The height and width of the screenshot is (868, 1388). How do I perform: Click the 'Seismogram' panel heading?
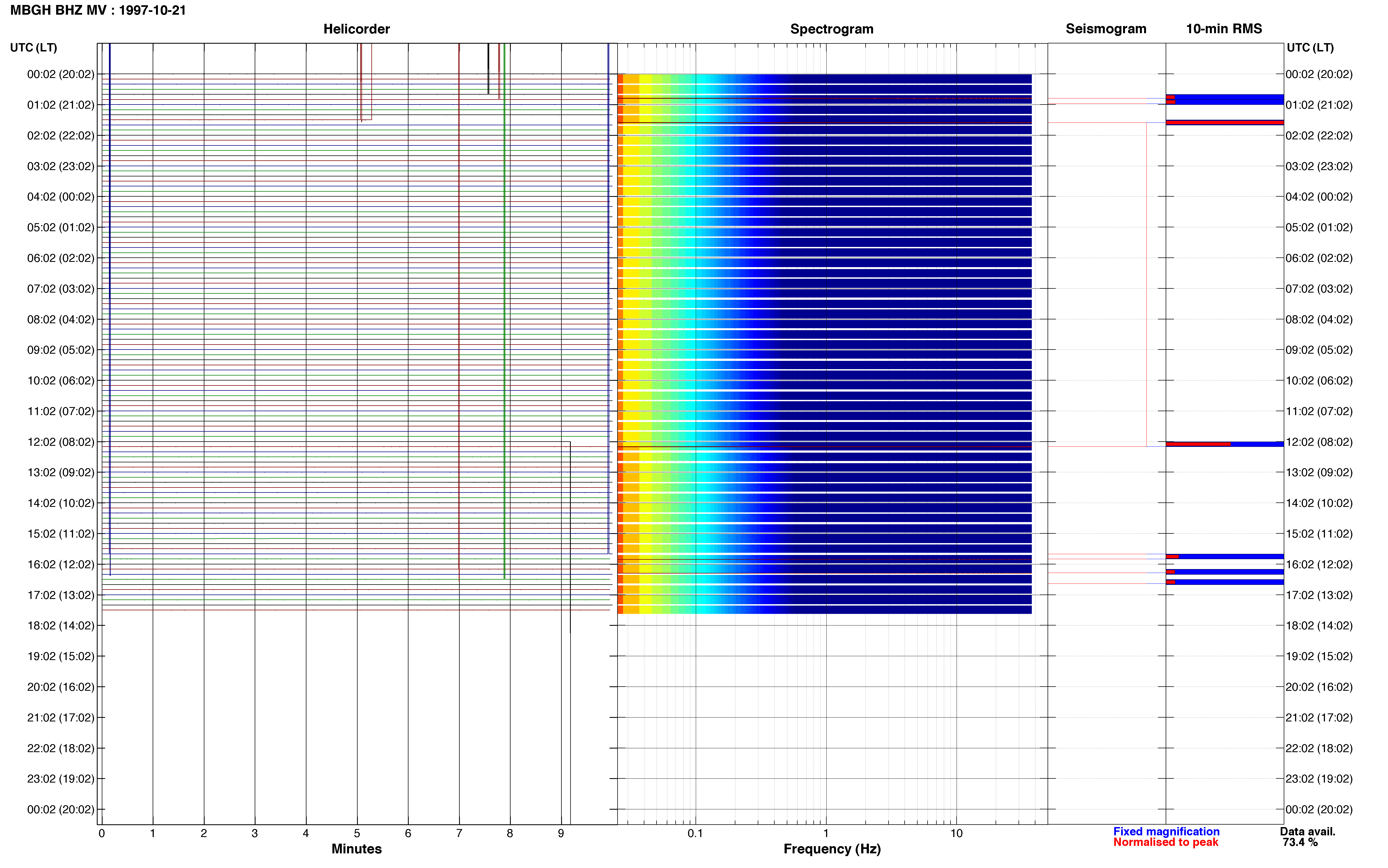(x=1106, y=29)
